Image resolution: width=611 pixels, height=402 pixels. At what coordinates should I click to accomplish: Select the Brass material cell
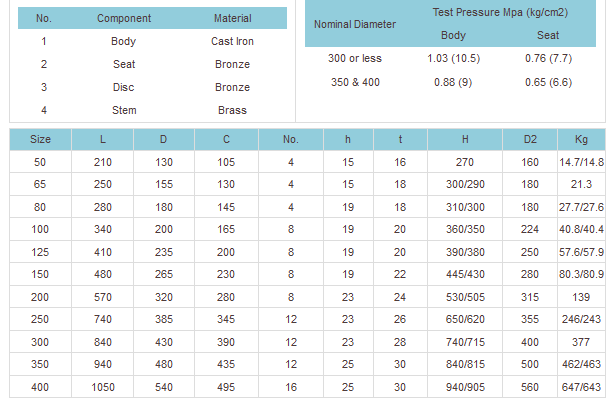[232, 110]
